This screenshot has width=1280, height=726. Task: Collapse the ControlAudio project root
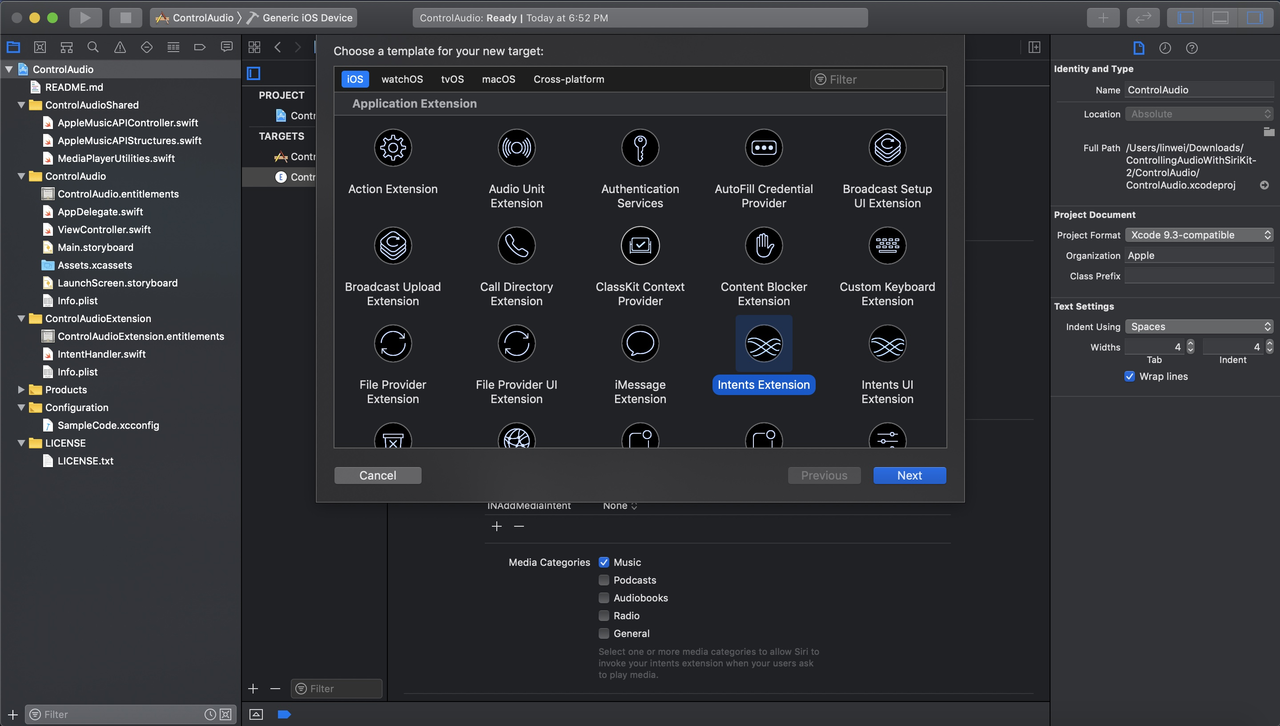tap(9, 70)
